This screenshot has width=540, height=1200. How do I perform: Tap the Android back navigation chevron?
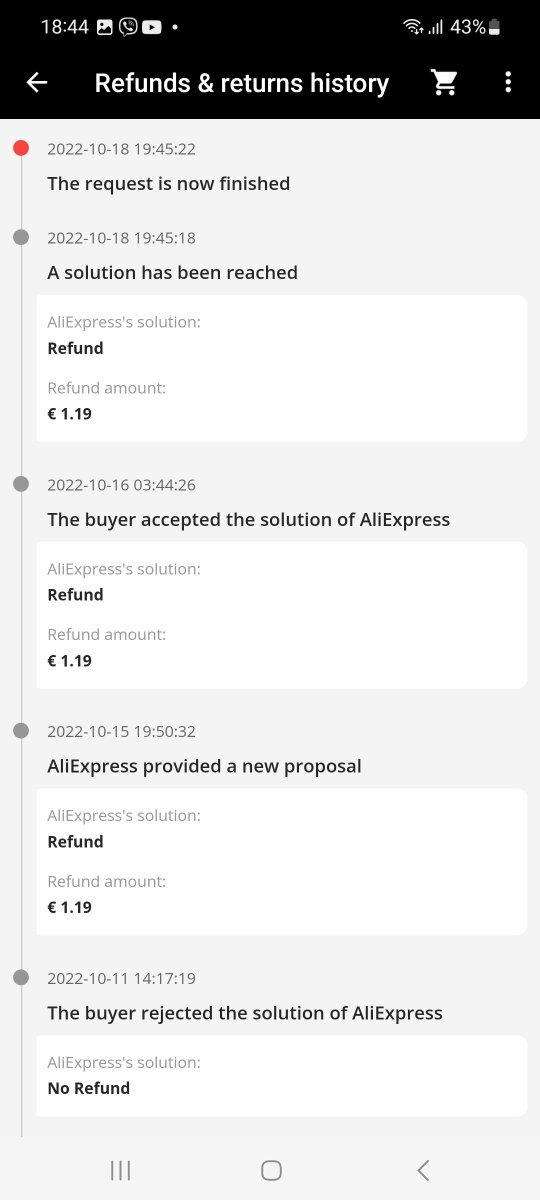[x=423, y=1170]
